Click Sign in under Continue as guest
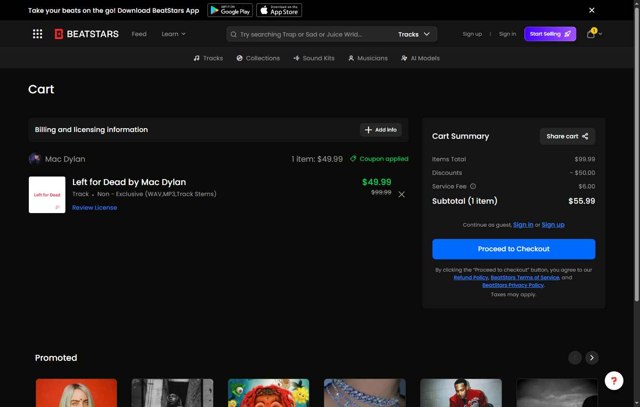The height and width of the screenshot is (407, 640). (523, 225)
